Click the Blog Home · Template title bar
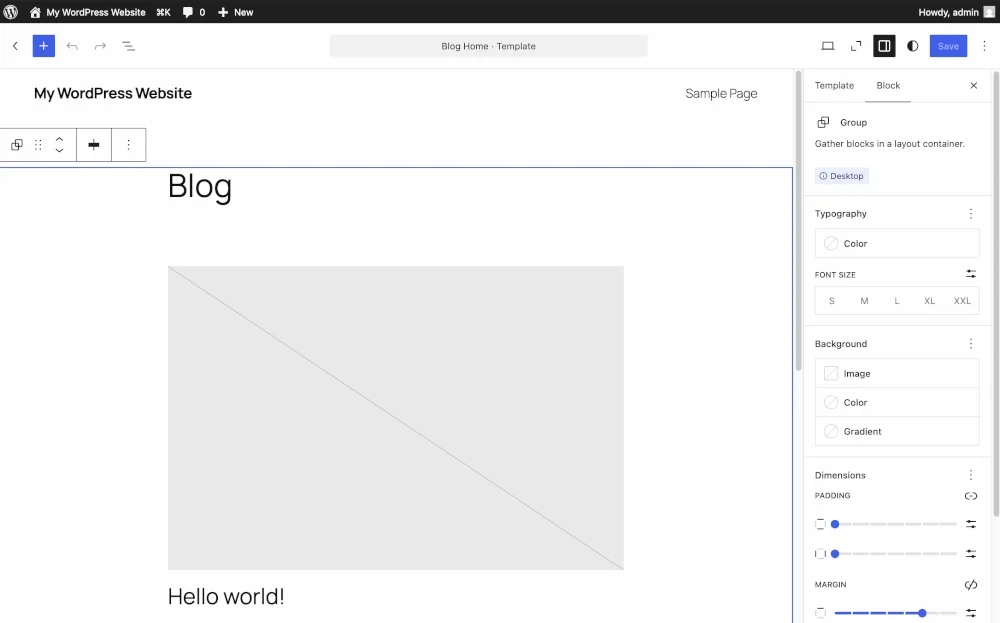Screen dimensions: 1000x623 click(489, 46)
